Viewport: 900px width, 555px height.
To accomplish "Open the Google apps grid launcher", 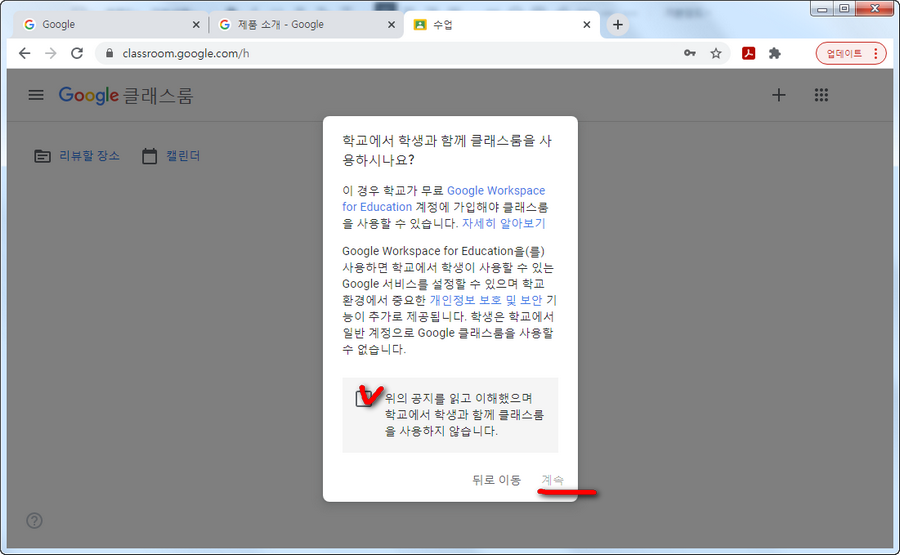I will click(821, 95).
